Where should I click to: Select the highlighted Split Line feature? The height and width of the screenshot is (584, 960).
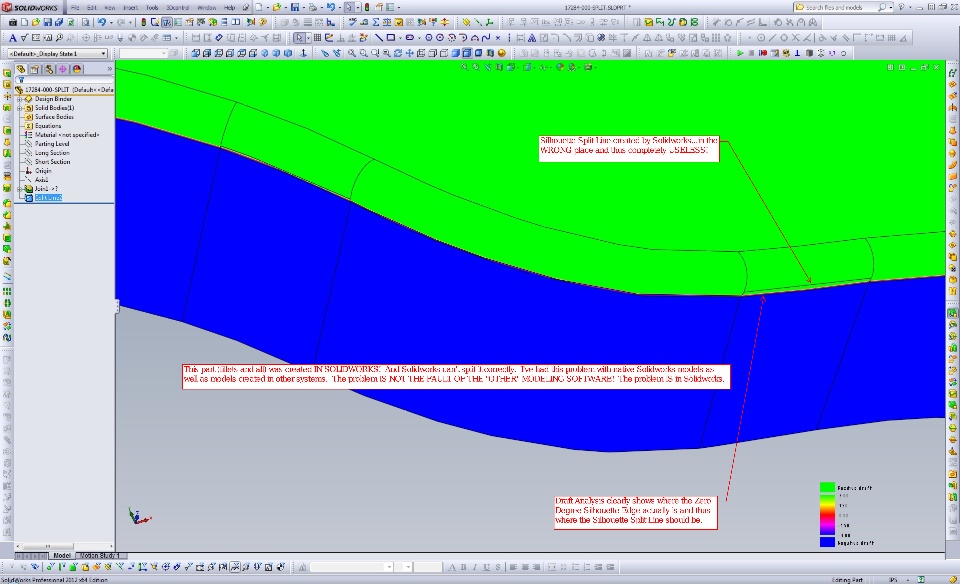[48, 198]
